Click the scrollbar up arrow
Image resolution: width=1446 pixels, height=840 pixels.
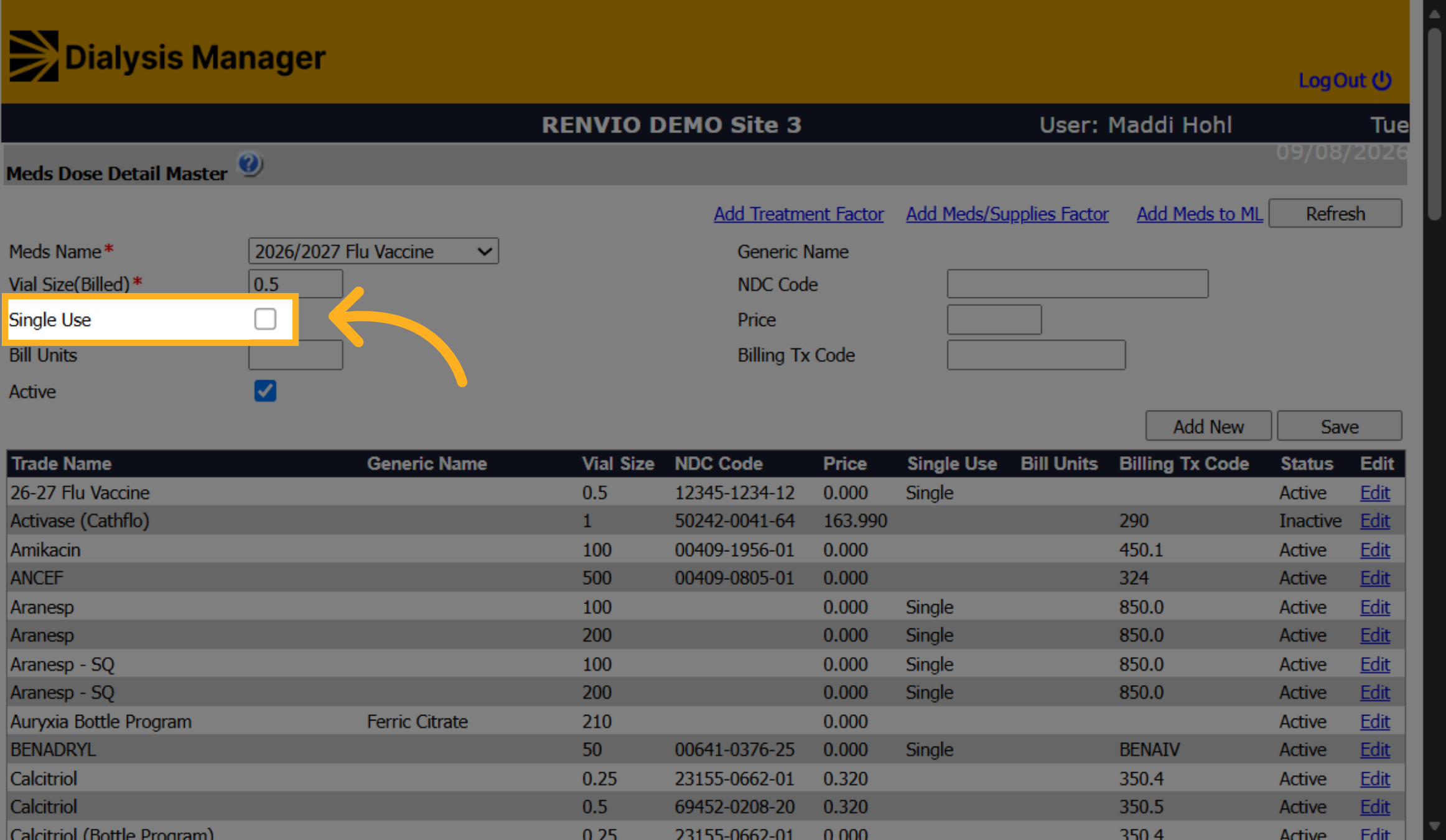1435,14
